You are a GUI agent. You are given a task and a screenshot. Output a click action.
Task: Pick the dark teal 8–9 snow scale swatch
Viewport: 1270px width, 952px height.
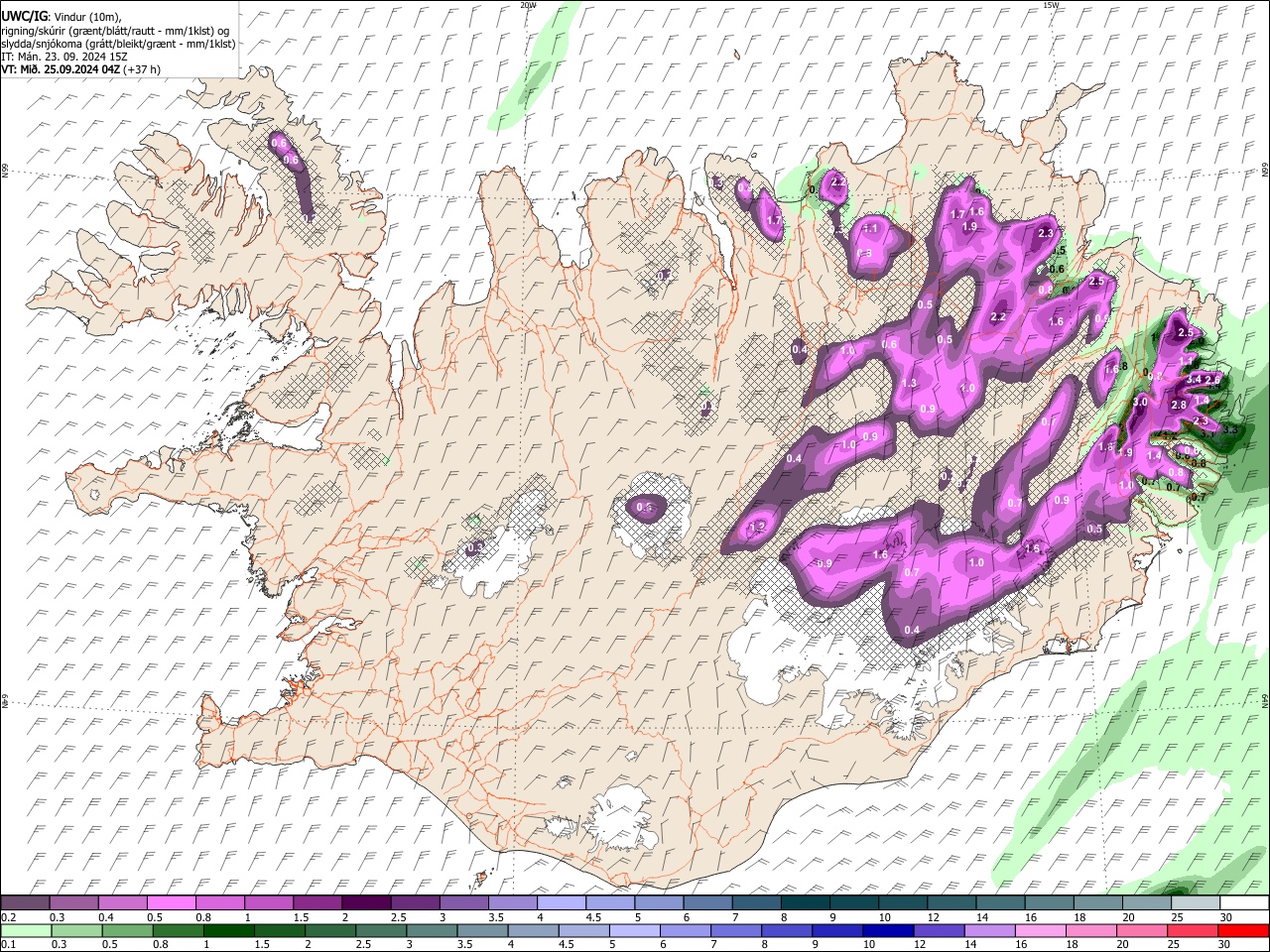point(804,902)
